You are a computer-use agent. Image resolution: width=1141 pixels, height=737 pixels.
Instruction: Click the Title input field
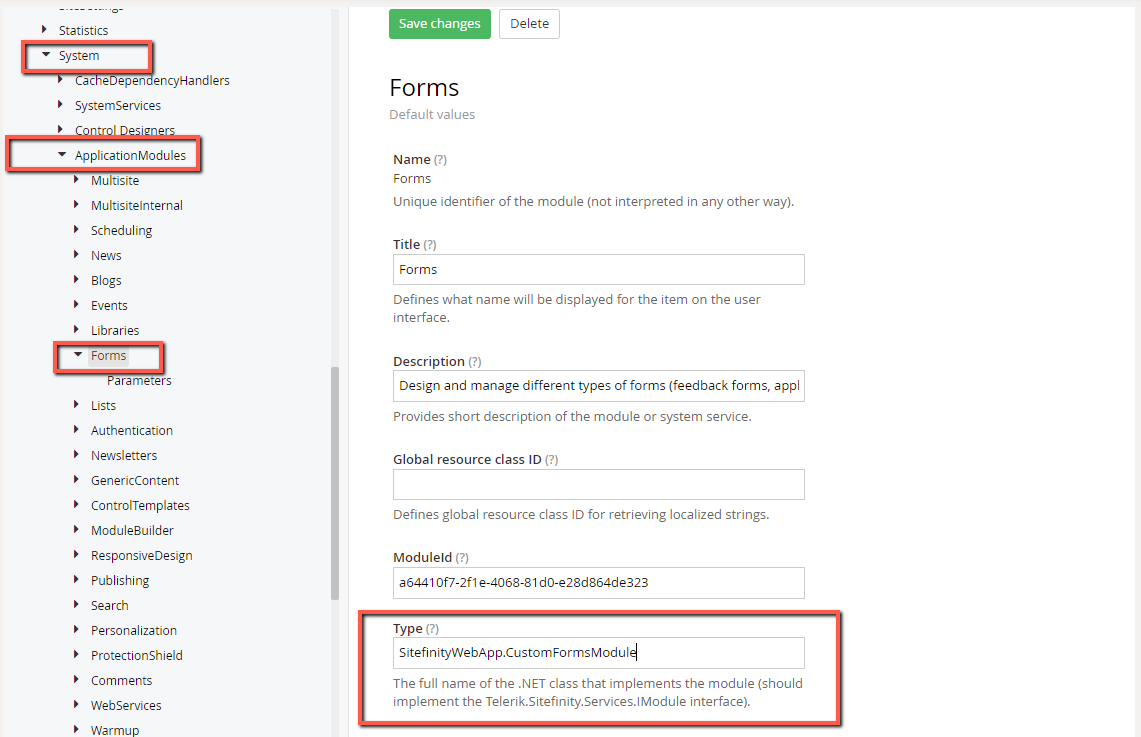(x=598, y=269)
